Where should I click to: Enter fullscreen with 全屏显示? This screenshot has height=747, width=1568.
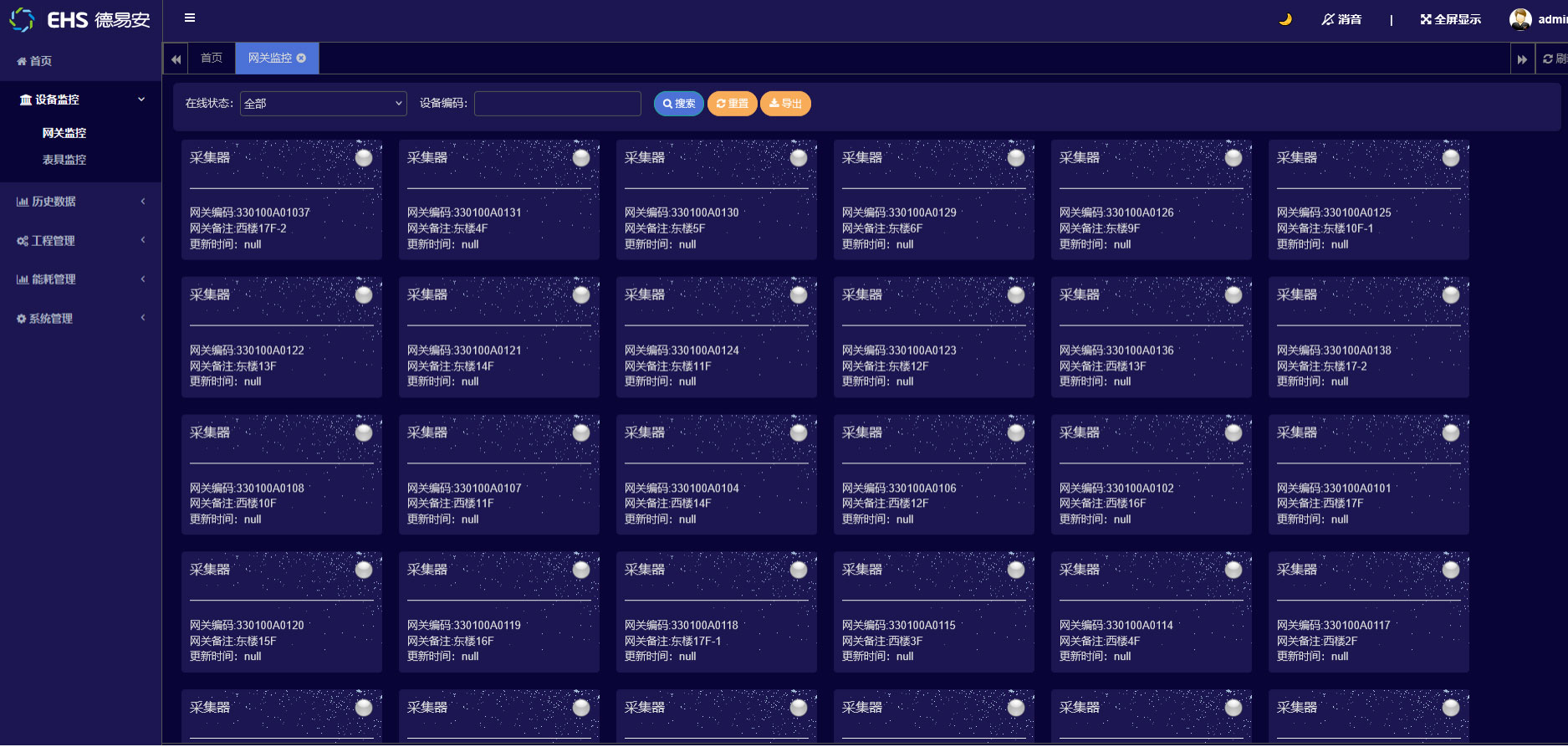[1450, 19]
